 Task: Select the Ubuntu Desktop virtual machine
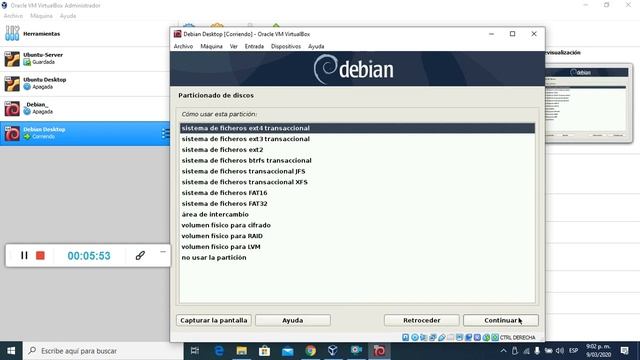click(x=85, y=84)
